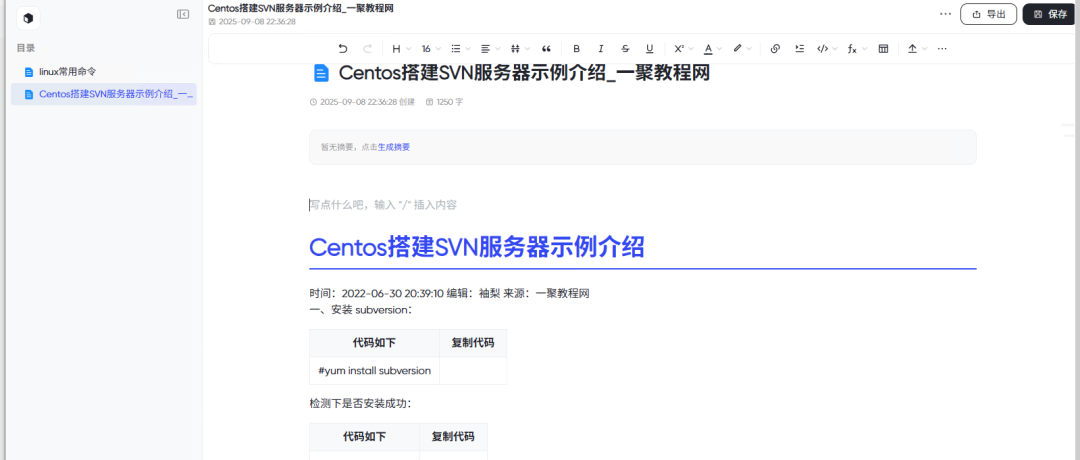The height and width of the screenshot is (460, 1080).
Task: Click the 时间：2022-06-30 source info line
Action: click(x=449, y=293)
